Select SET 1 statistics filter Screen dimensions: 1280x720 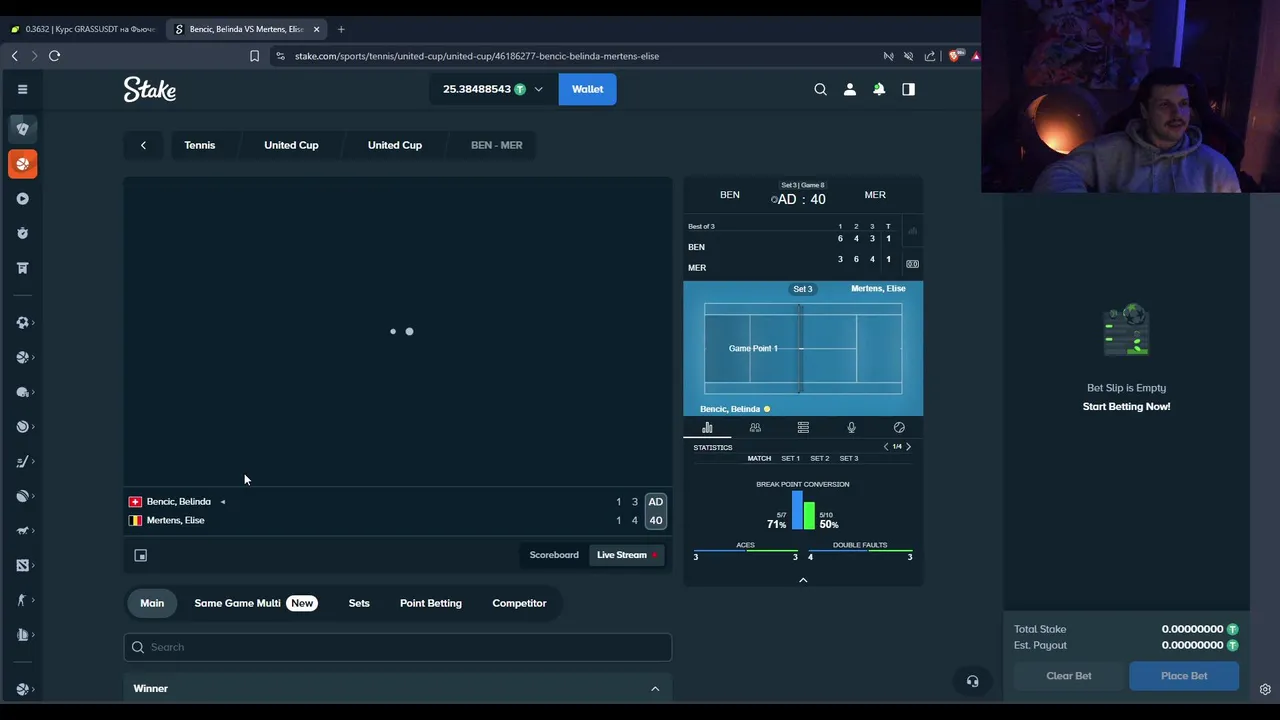point(790,458)
